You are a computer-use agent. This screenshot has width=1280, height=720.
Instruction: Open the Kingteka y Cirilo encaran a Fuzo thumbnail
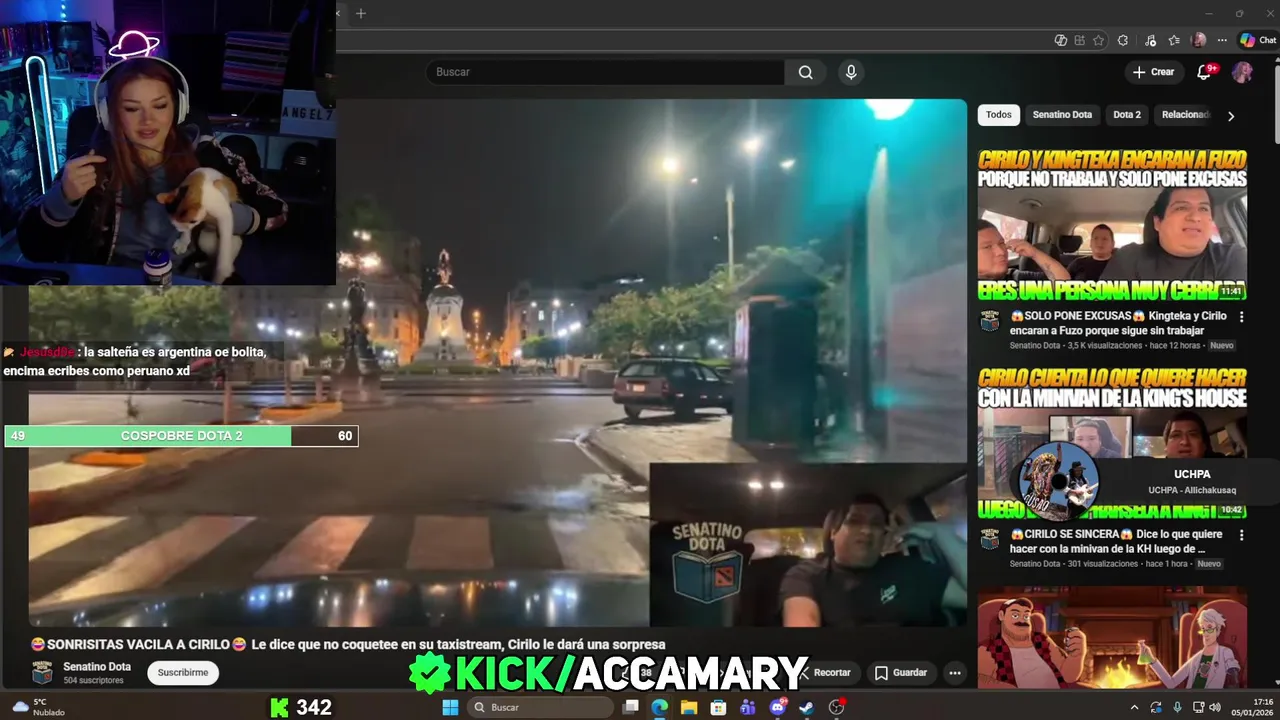click(1112, 225)
